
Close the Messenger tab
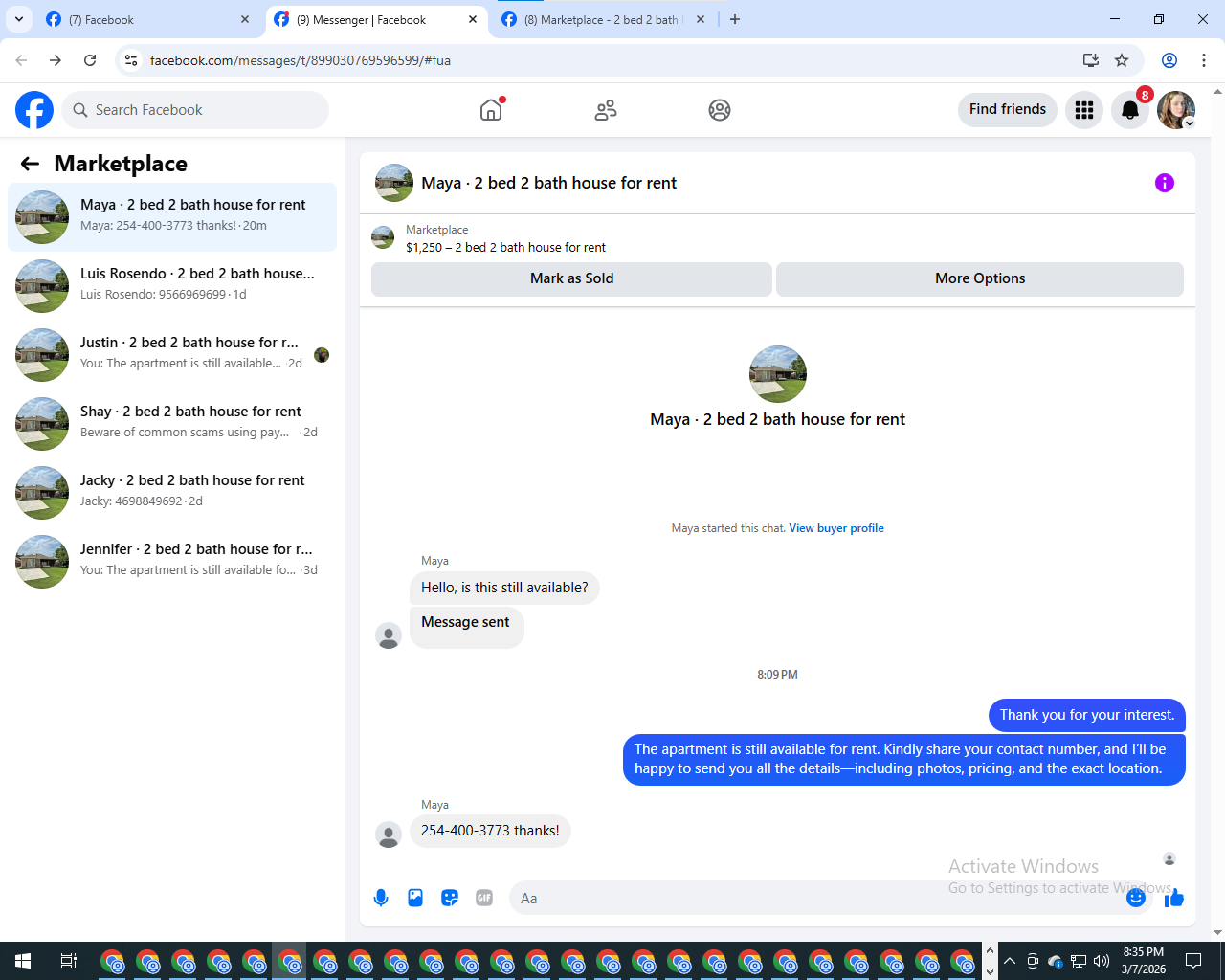point(473,19)
